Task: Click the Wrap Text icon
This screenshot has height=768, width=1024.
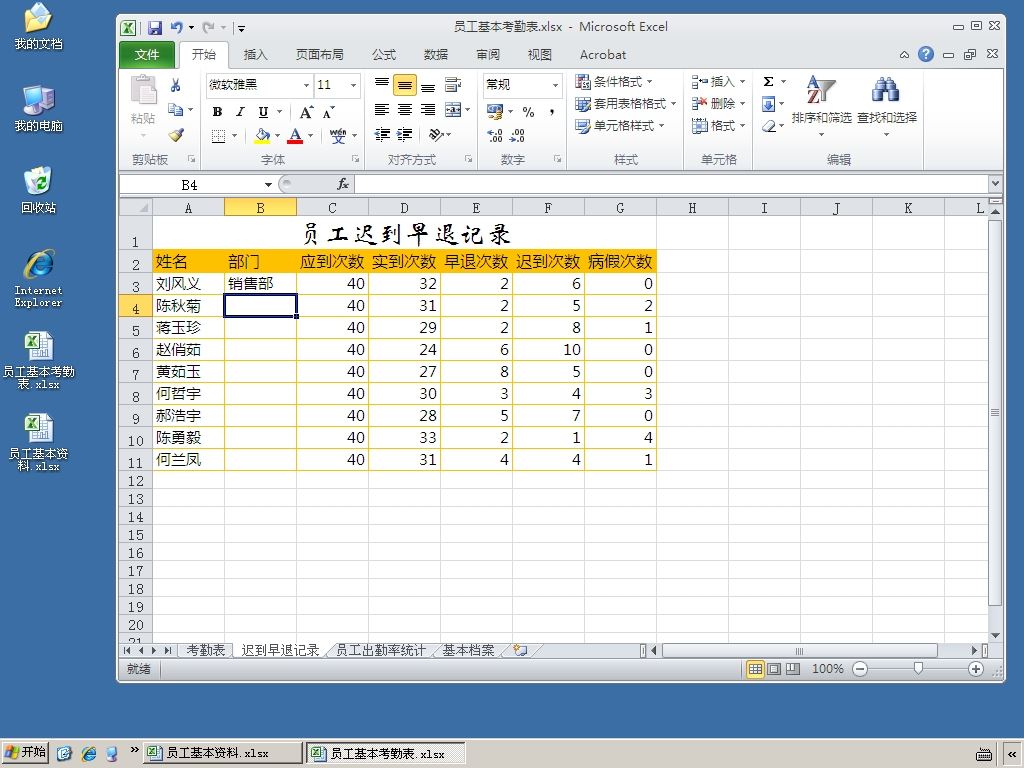Action: pos(453,85)
